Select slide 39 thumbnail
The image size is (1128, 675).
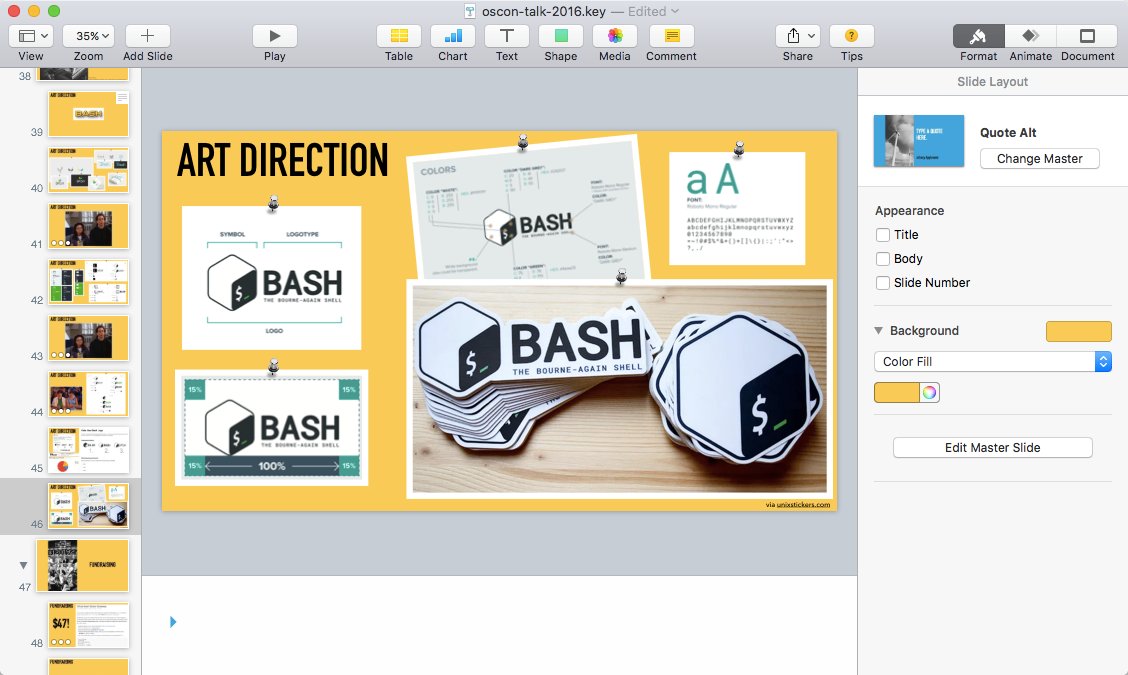(88, 114)
